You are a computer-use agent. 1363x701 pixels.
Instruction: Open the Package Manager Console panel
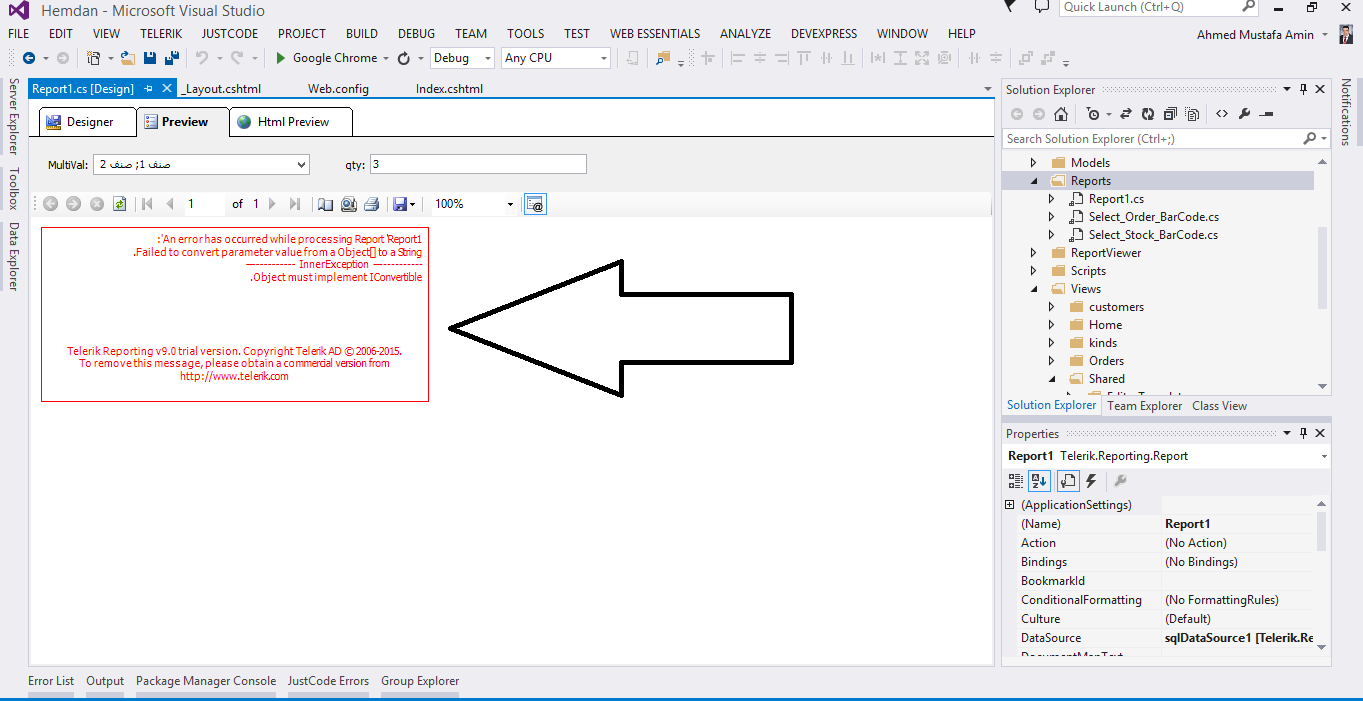point(206,681)
